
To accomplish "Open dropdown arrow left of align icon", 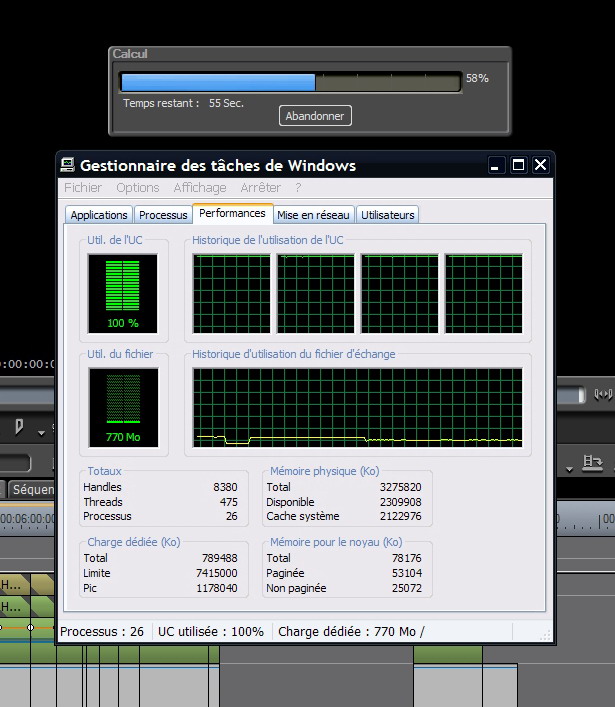I will (569, 470).
